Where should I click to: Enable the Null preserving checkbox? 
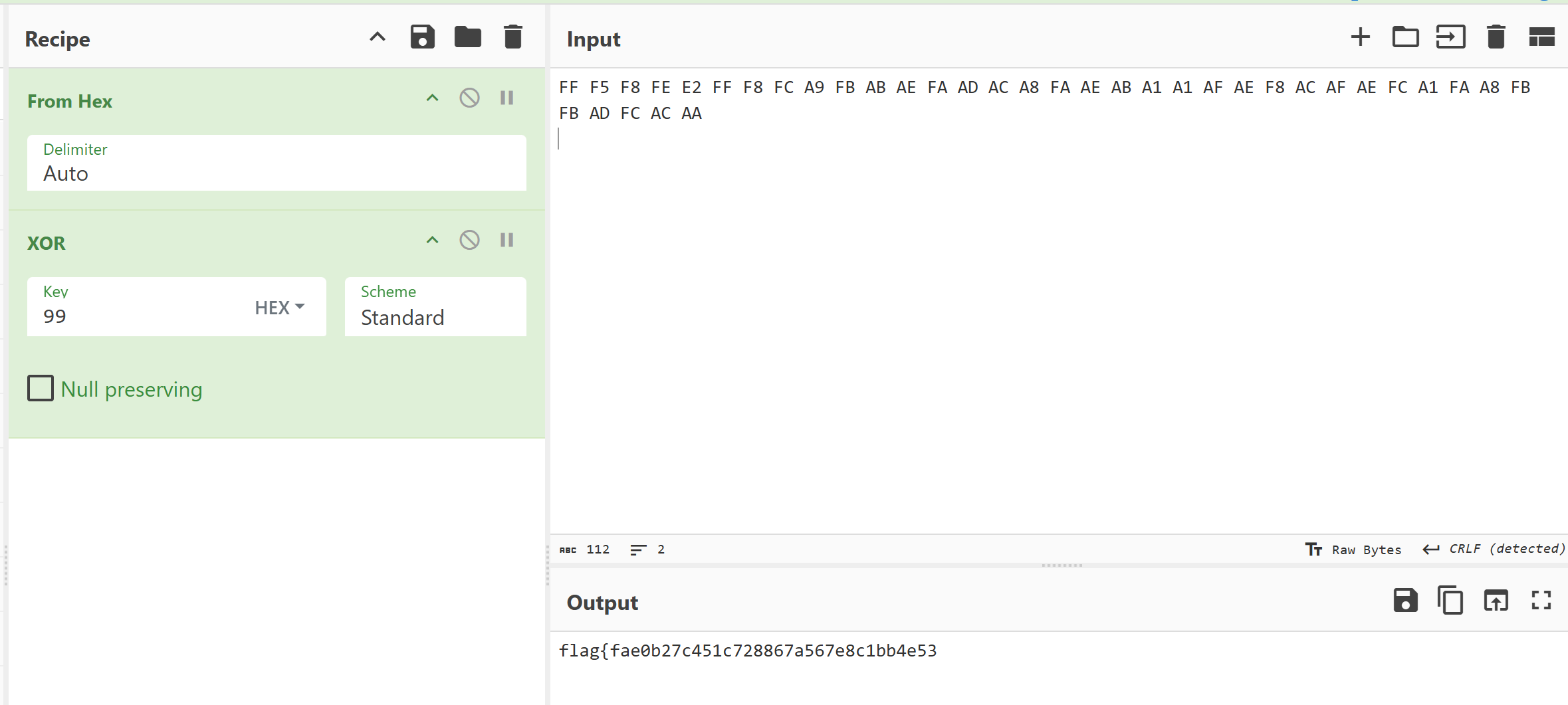(41, 388)
